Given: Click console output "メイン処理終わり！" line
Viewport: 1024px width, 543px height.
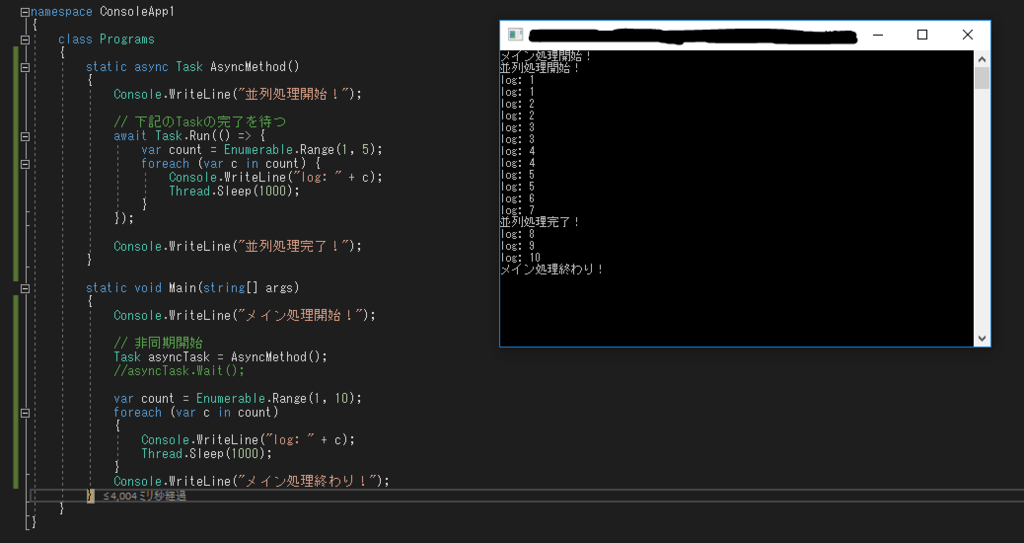Looking at the screenshot, I should [x=552, y=269].
